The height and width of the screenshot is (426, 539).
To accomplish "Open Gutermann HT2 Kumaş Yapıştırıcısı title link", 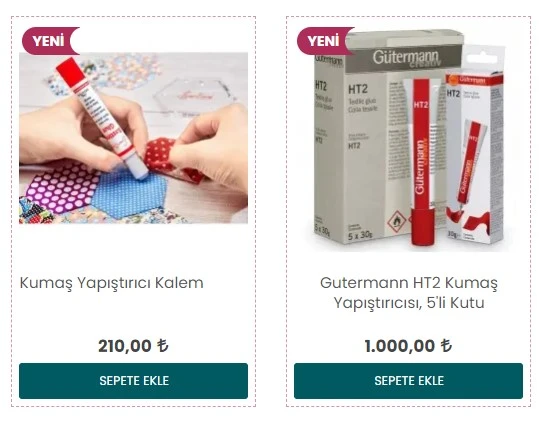I will [409, 293].
